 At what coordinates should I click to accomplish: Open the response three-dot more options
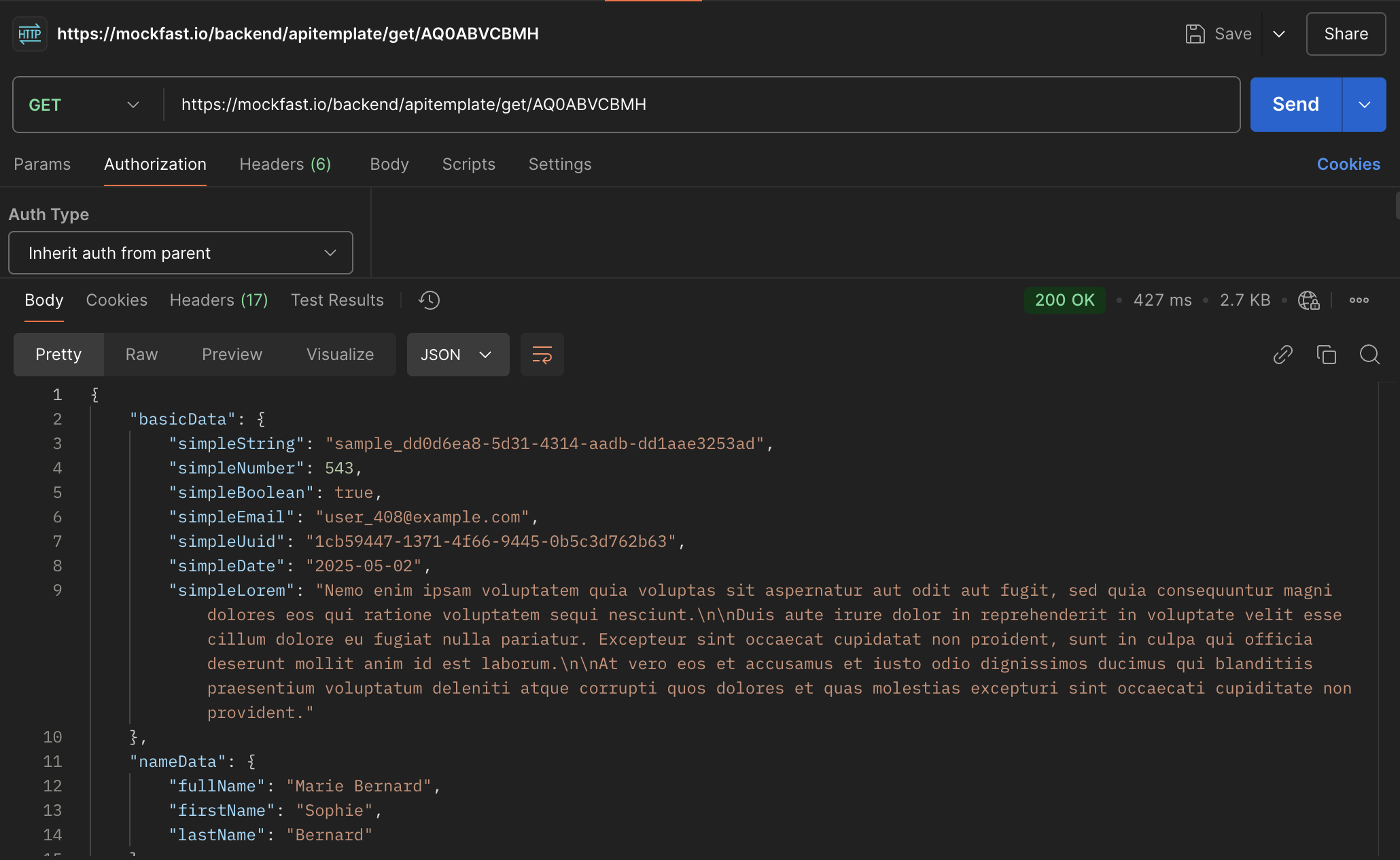tap(1359, 300)
